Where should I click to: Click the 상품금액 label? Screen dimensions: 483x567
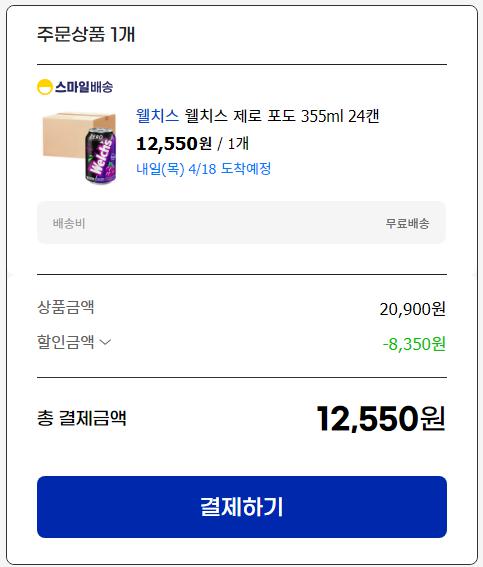point(65,307)
